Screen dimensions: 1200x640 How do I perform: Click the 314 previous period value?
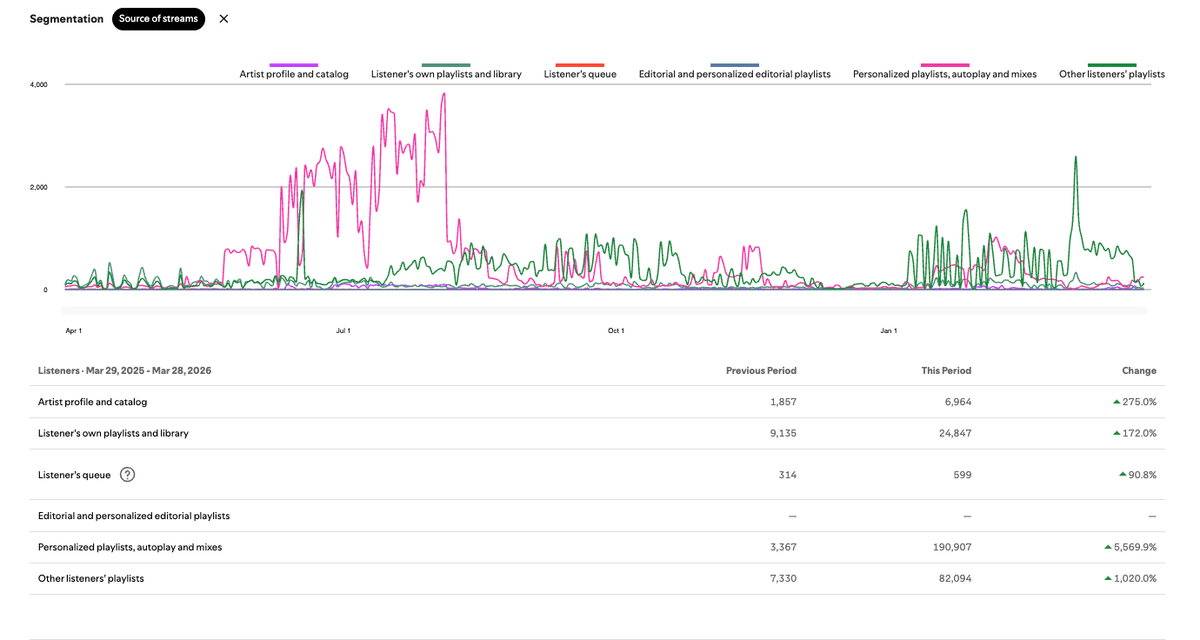[x=788, y=475]
